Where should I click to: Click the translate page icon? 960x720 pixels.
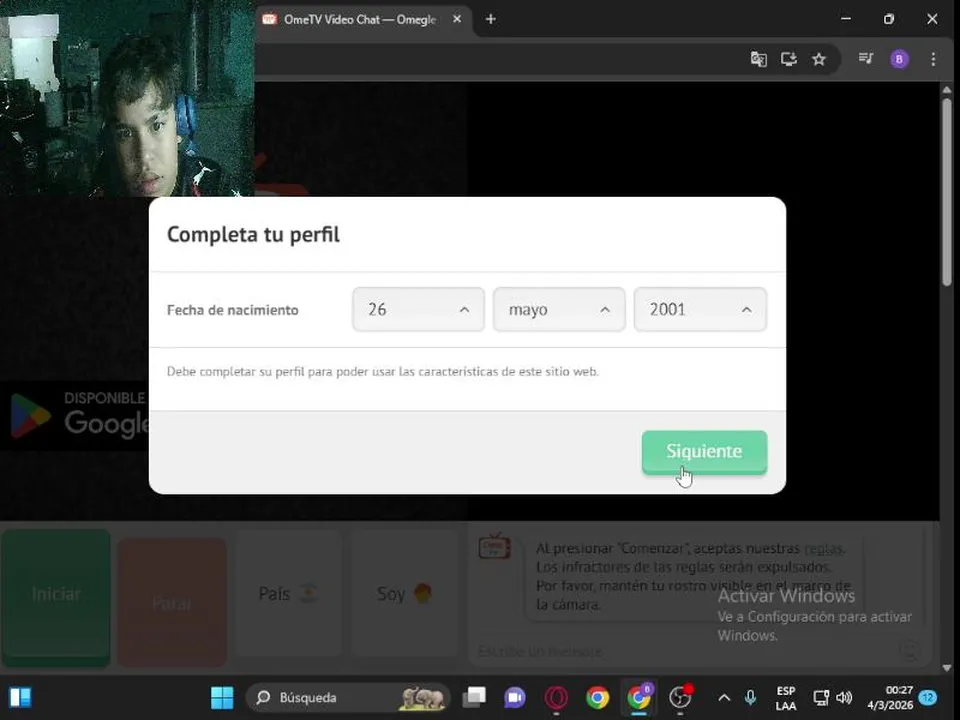pyautogui.click(x=759, y=59)
